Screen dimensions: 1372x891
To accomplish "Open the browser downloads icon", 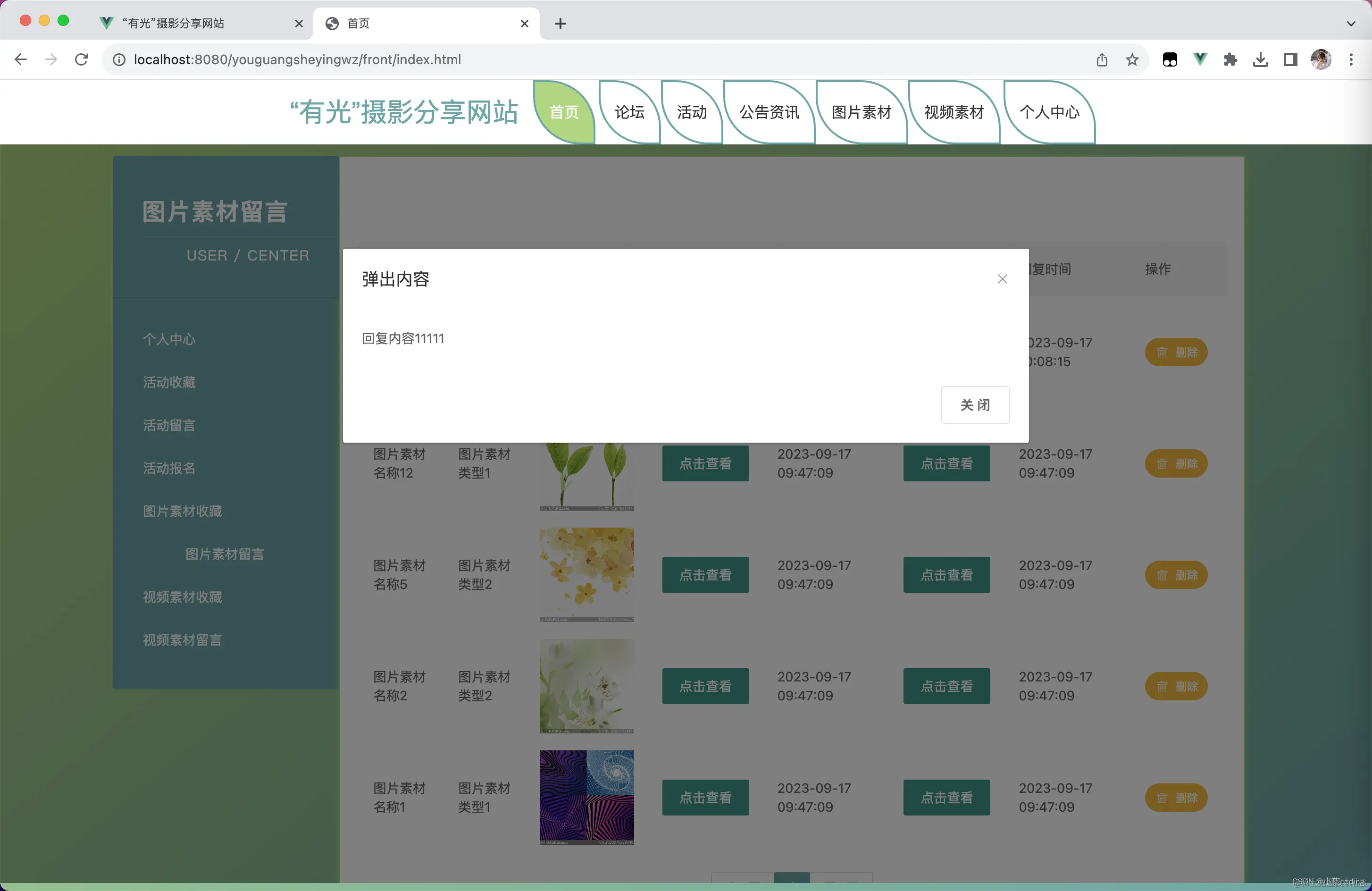I will (x=1260, y=59).
